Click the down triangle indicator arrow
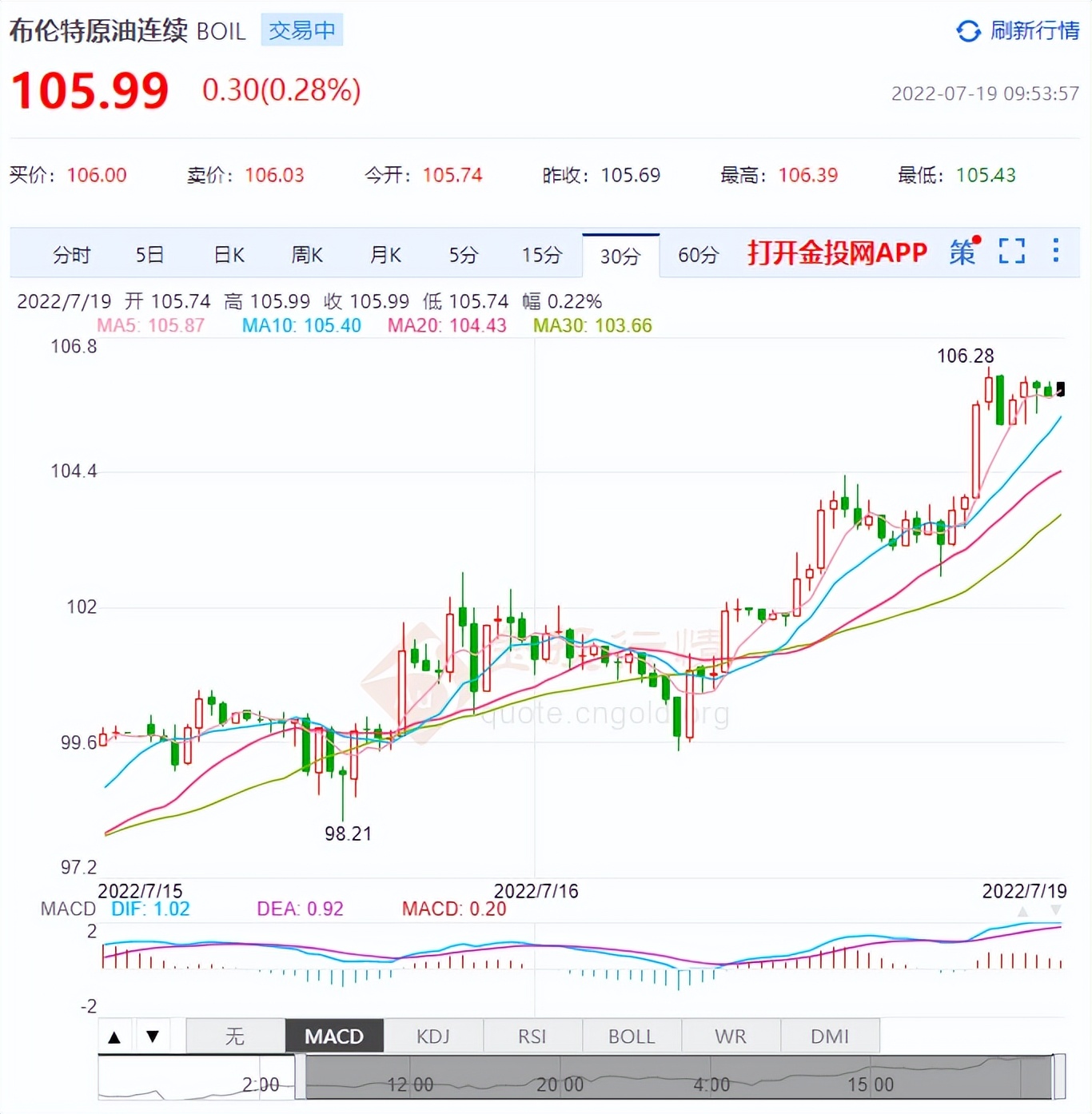 coord(153,1036)
